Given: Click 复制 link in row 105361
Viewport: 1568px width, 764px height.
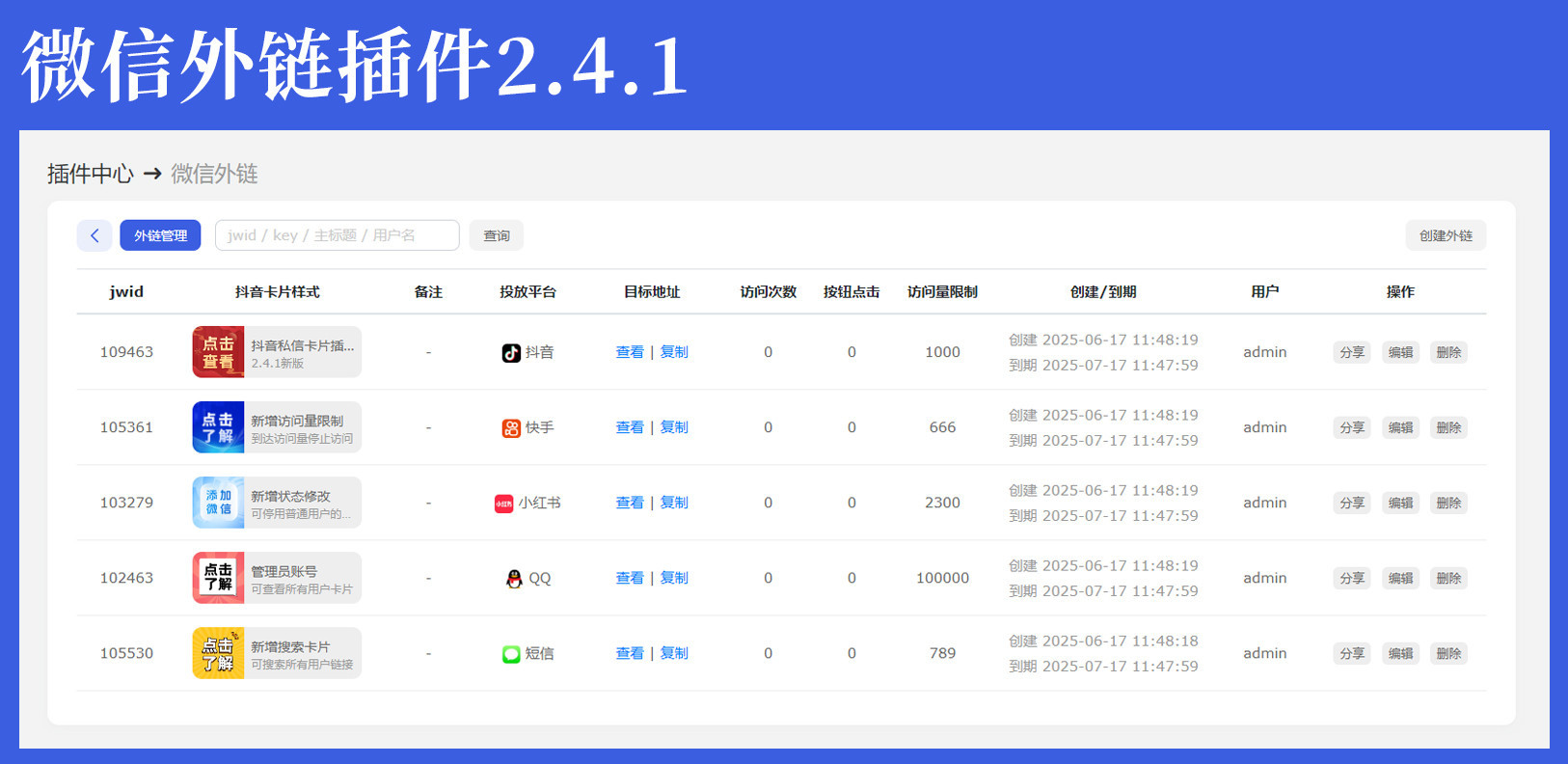Looking at the screenshot, I should click(x=674, y=427).
